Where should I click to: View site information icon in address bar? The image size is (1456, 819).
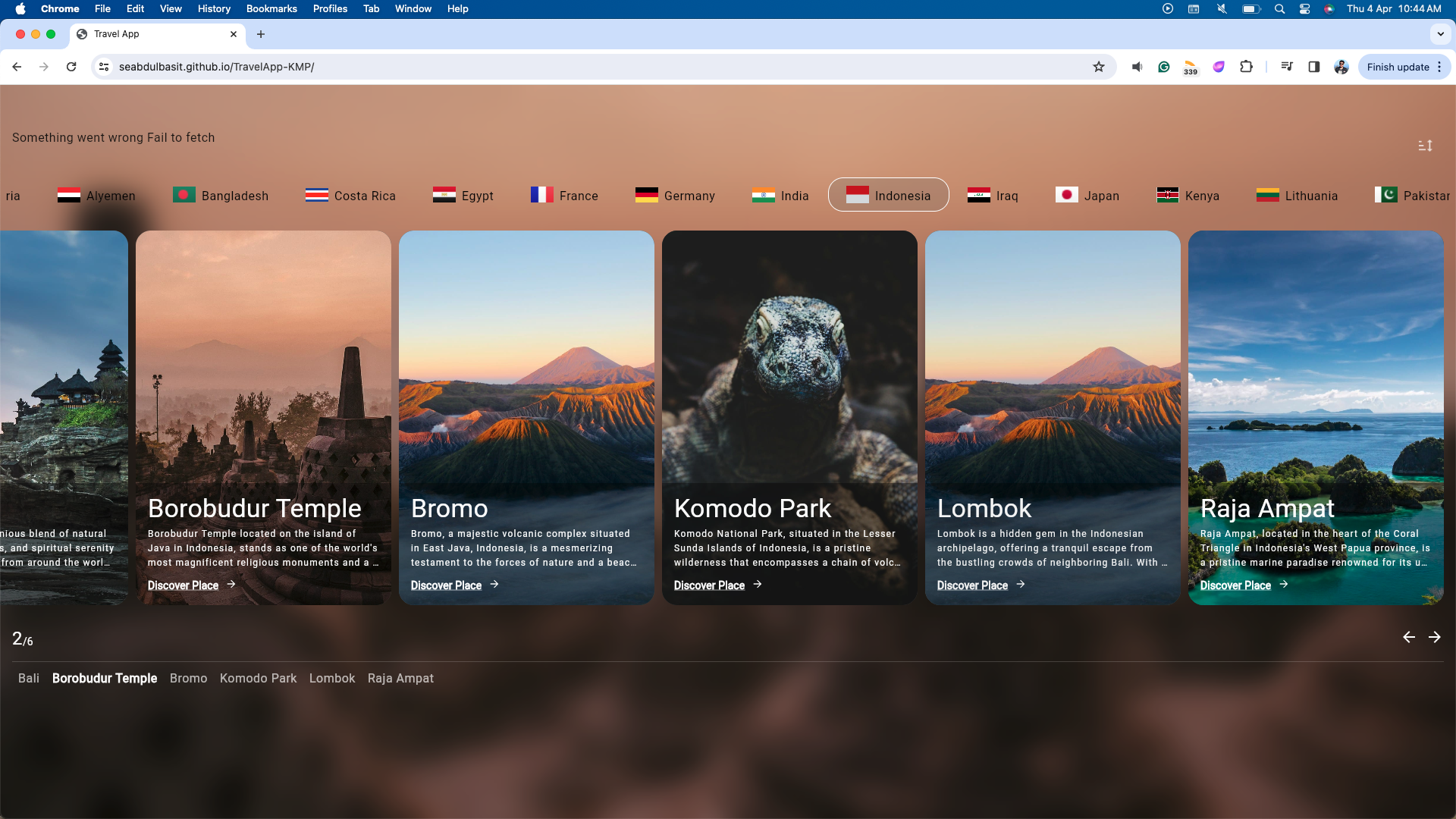click(x=104, y=67)
